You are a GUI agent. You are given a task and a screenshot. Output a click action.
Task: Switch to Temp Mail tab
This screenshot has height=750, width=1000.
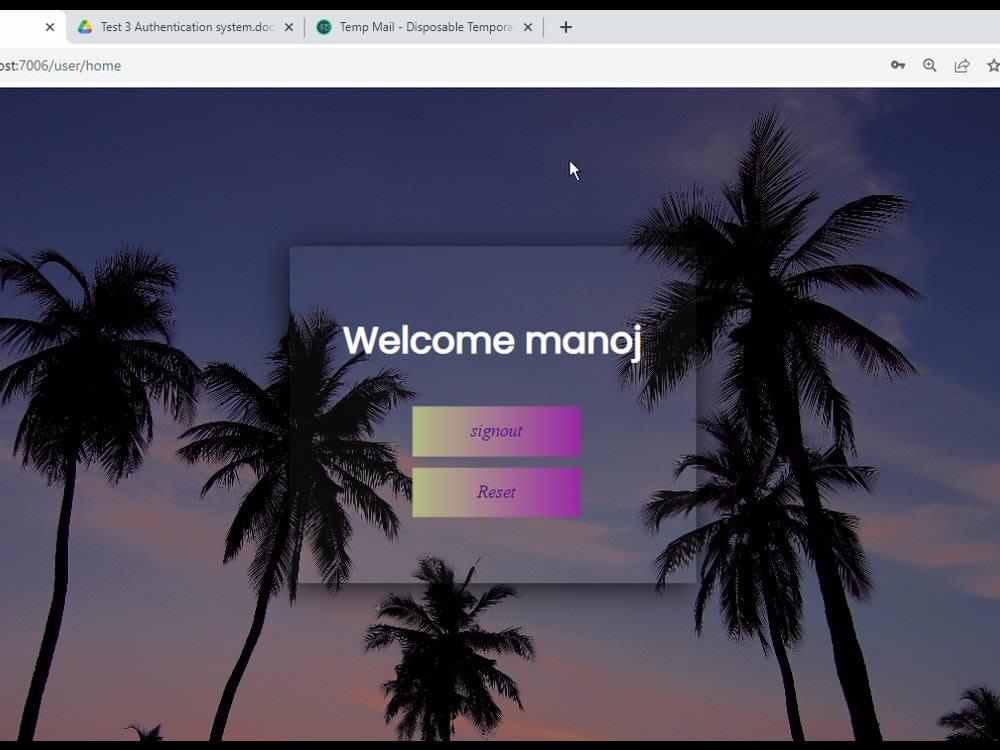(426, 27)
